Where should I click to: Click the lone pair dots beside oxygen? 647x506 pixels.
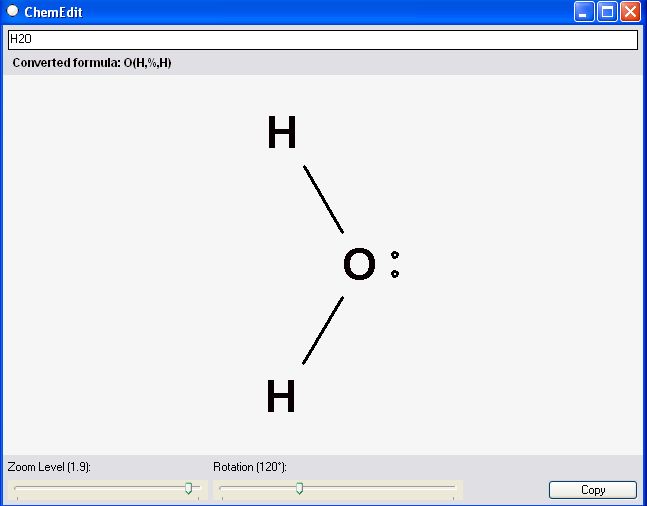coord(395,265)
